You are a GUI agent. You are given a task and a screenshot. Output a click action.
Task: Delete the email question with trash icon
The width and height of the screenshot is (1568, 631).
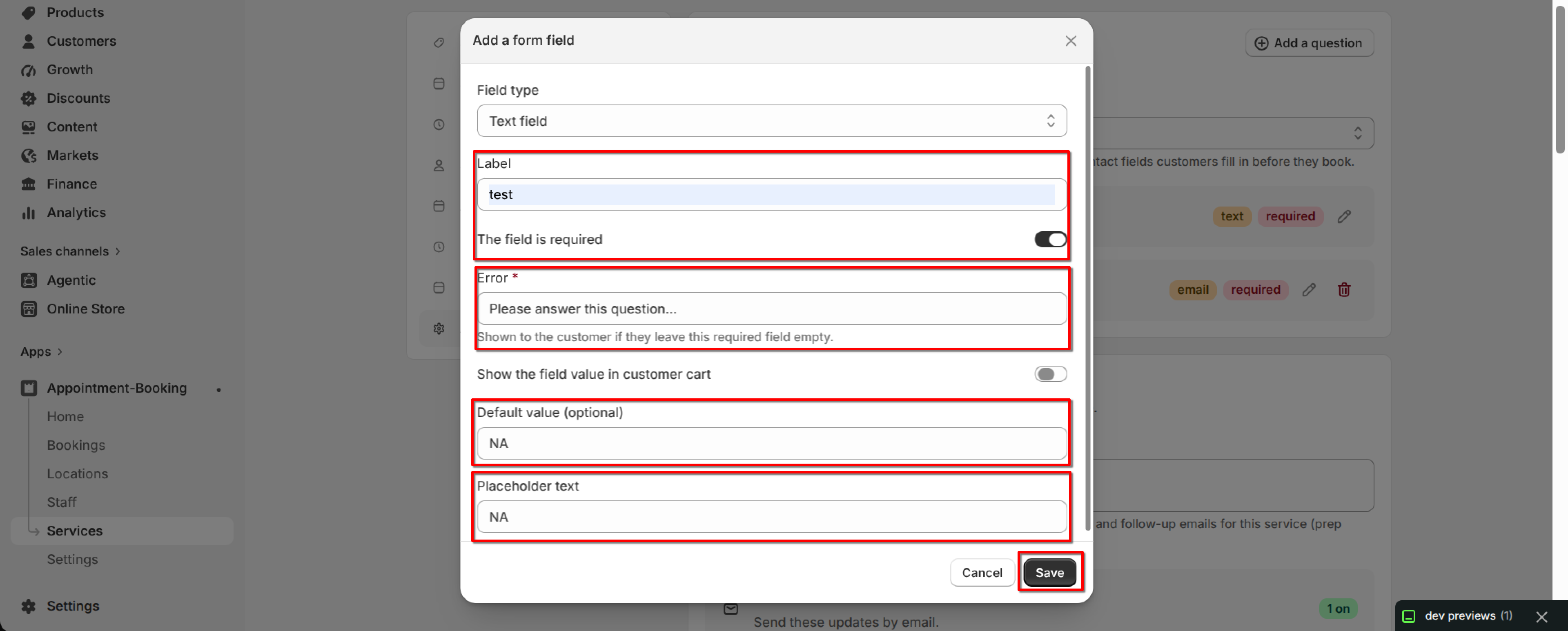tap(1344, 290)
